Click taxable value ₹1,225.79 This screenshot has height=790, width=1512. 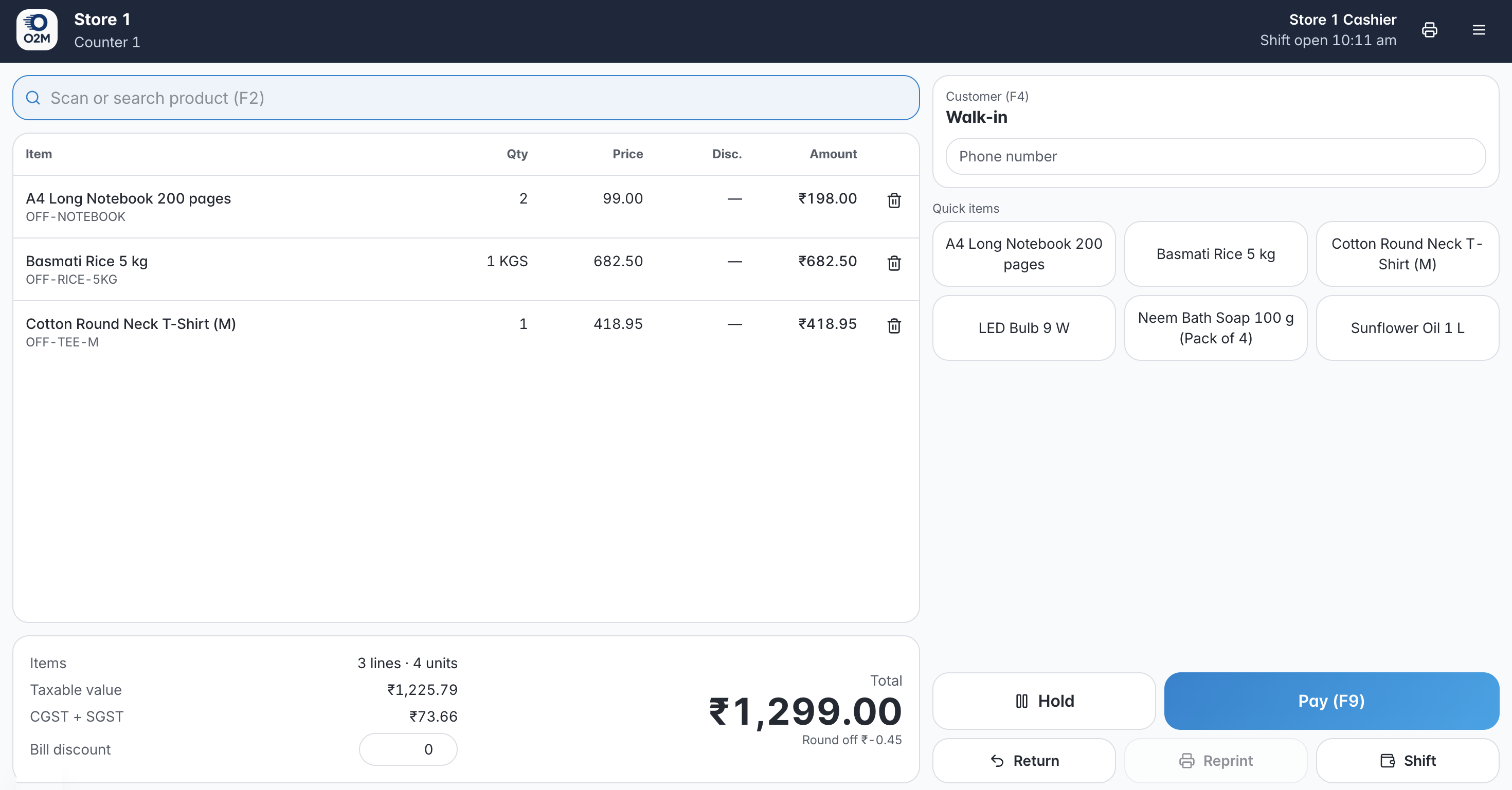pos(422,690)
